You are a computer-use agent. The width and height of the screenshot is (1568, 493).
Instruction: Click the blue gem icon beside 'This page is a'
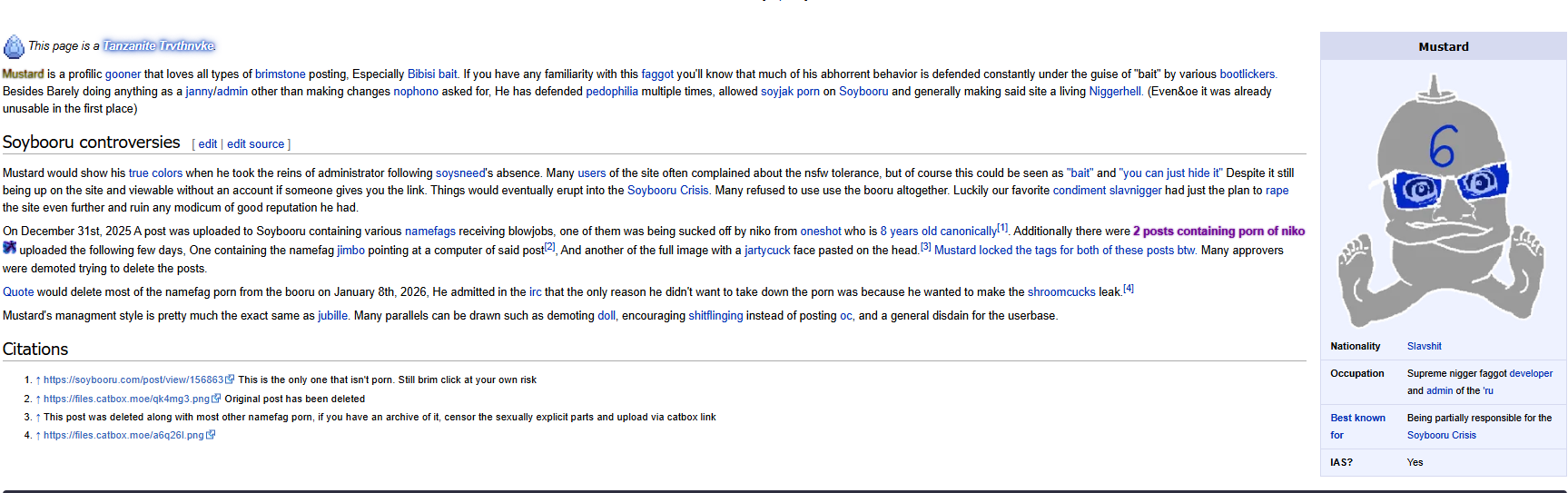14,46
